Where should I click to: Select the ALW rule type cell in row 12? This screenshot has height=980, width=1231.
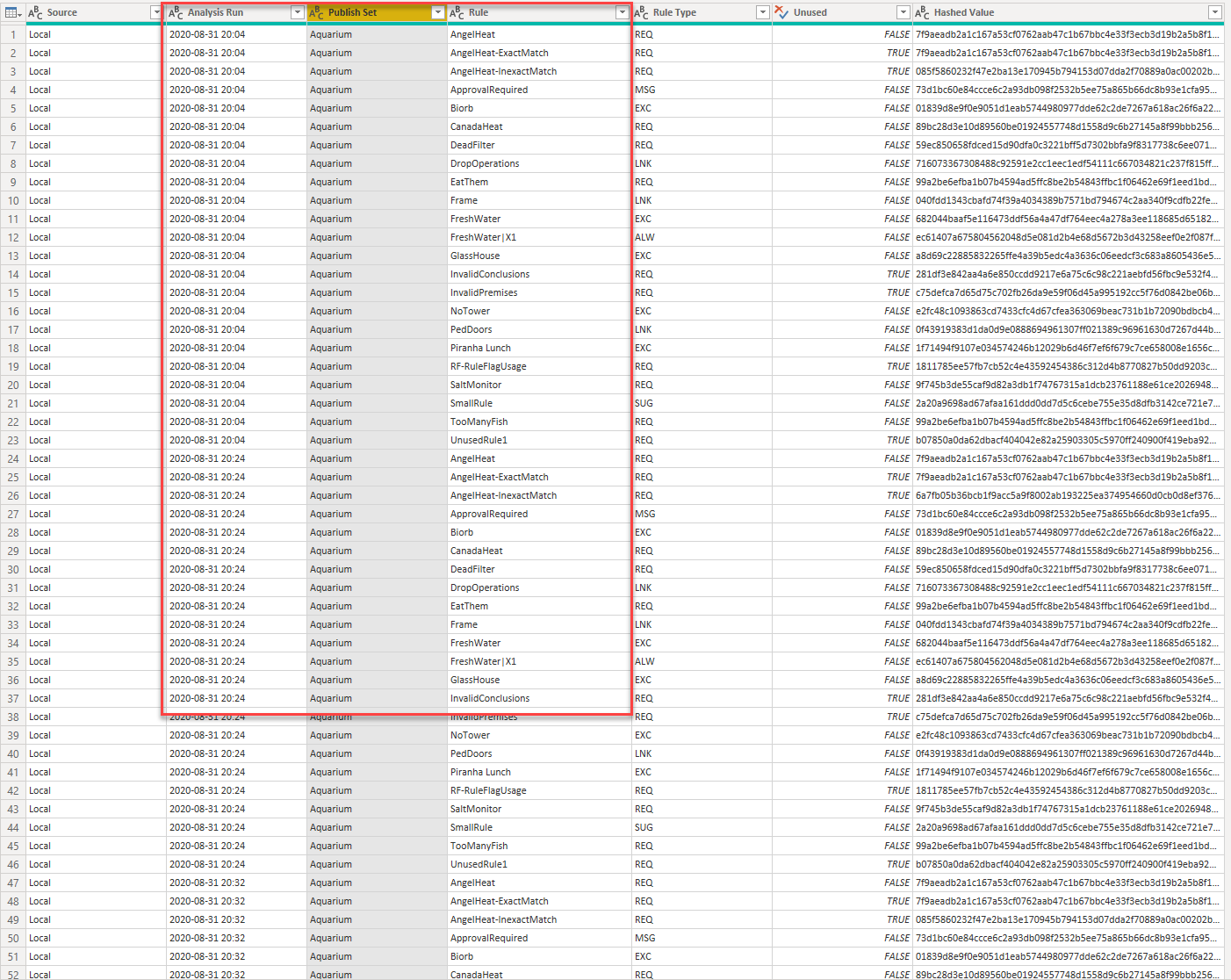[702, 237]
